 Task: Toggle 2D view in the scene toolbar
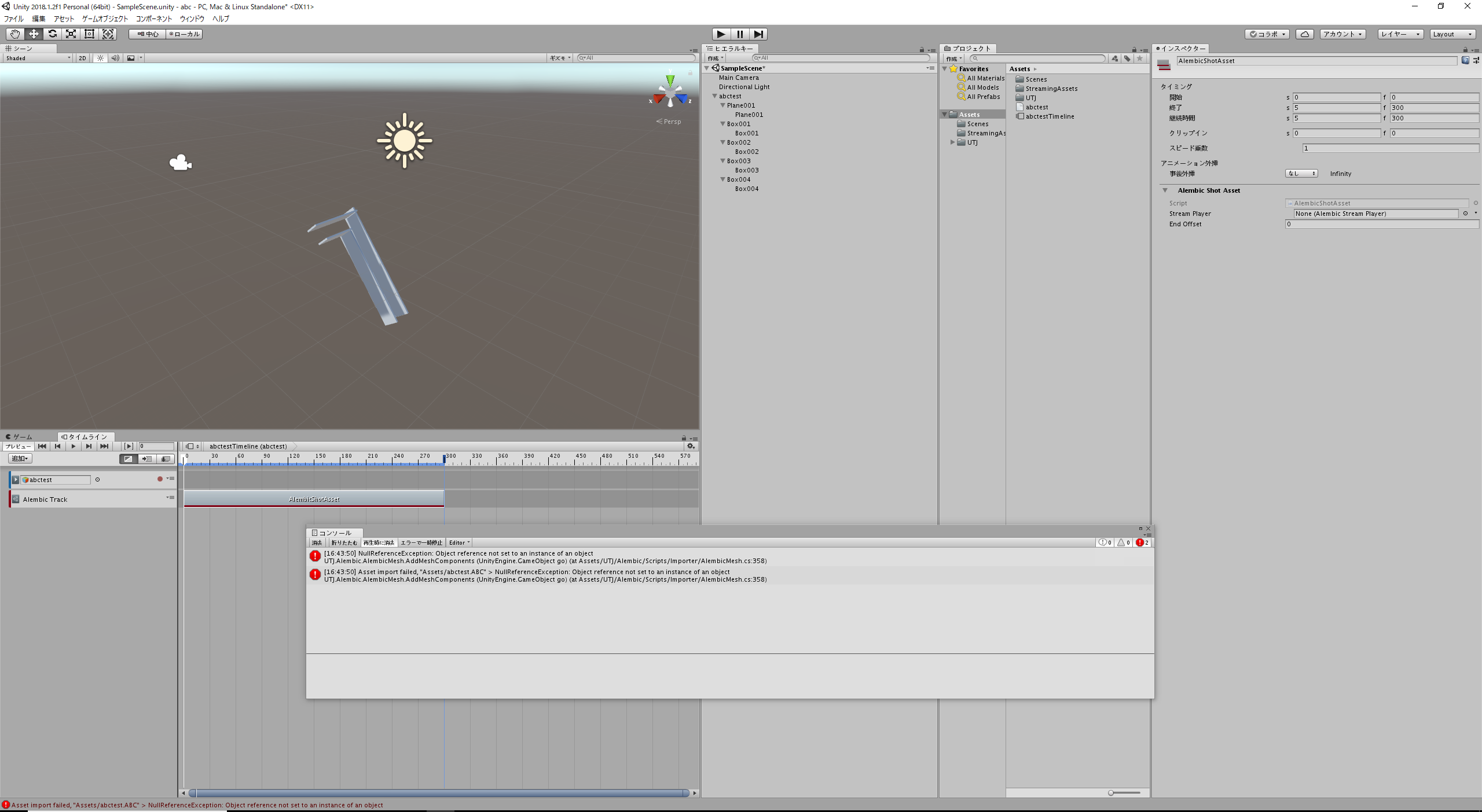click(x=82, y=58)
